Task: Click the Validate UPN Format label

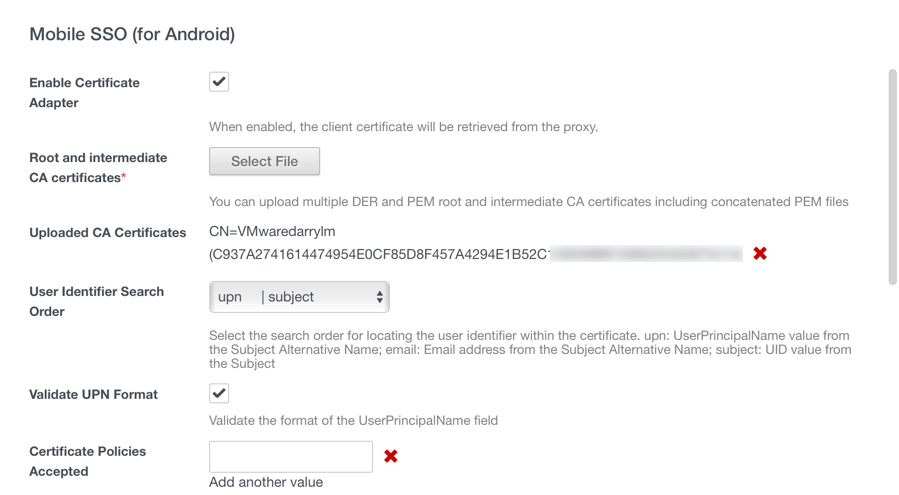Action: point(93,395)
